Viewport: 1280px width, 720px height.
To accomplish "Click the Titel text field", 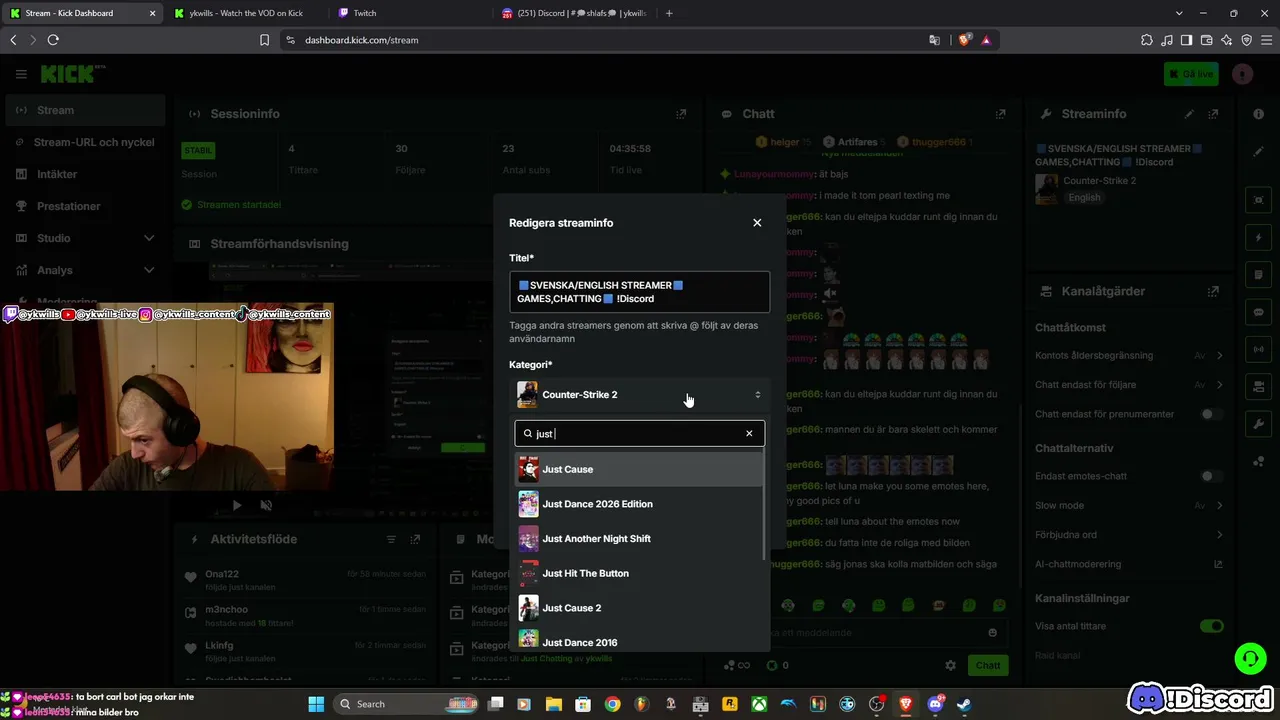I will point(639,292).
